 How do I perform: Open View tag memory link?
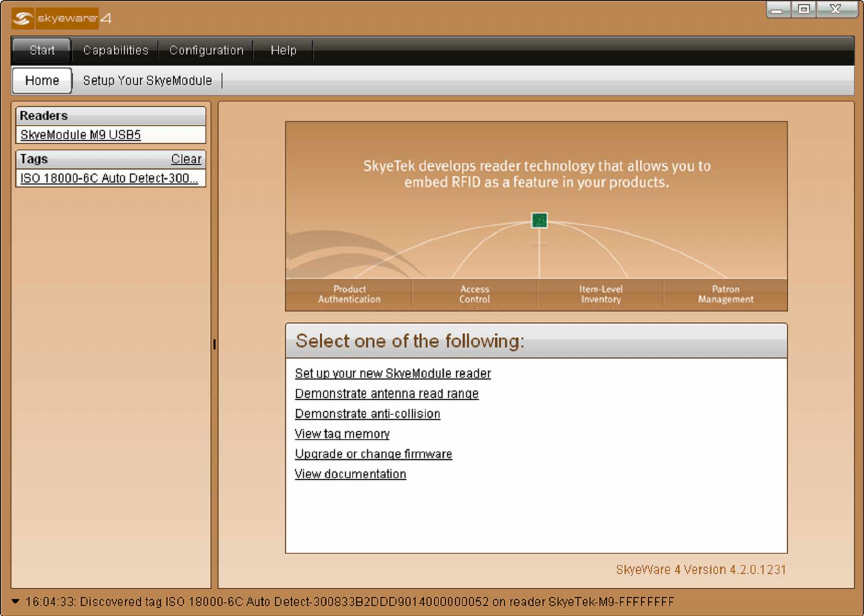342,434
